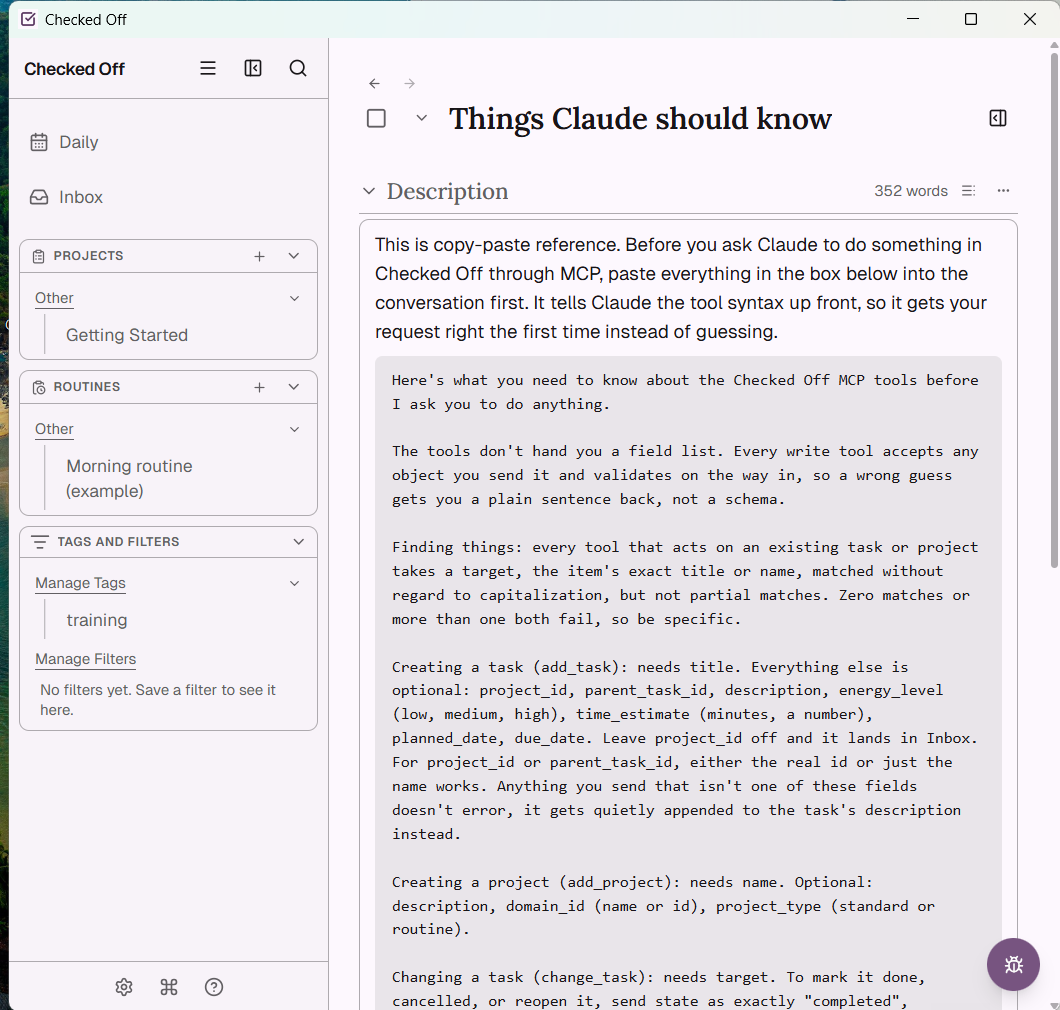Screen dimensions: 1060x1010
Task: Open search using magnifier icon
Action: click(298, 68)
